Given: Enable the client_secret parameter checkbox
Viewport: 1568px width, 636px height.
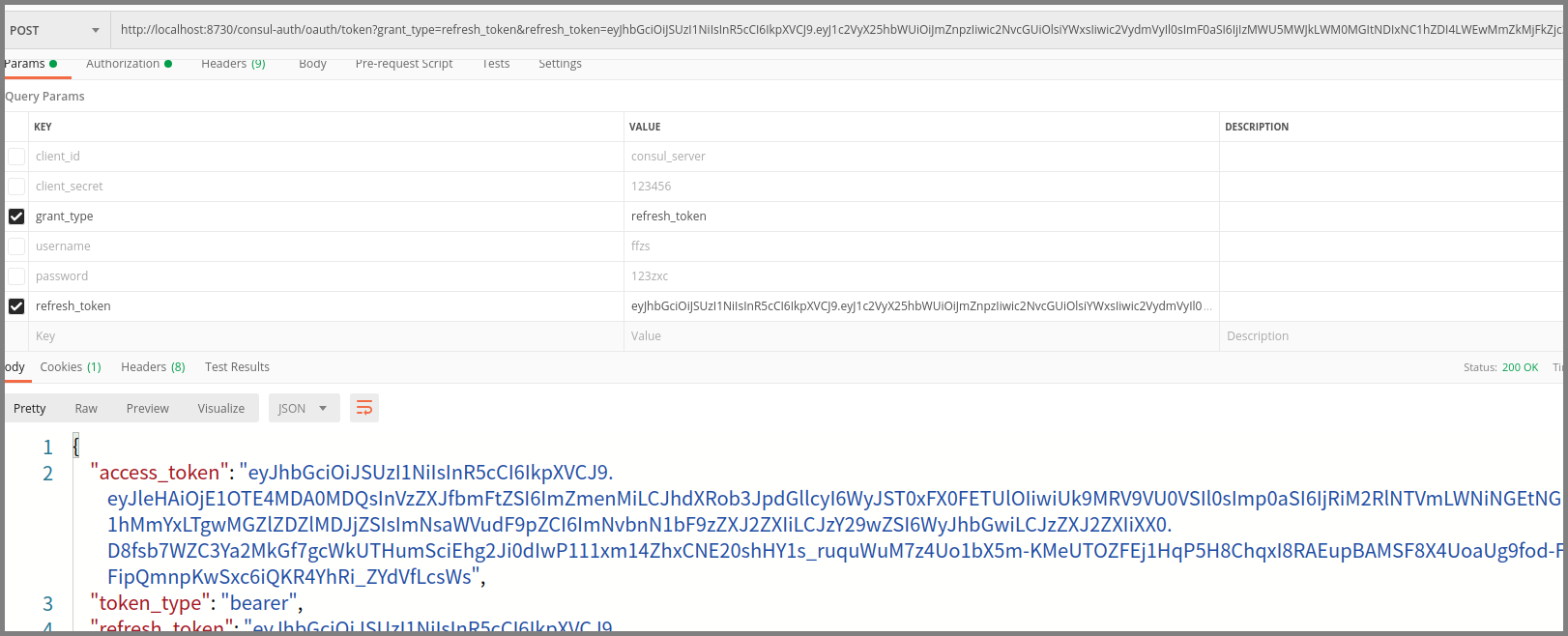Looking at the screenshot, I should (x=16, y=187).
